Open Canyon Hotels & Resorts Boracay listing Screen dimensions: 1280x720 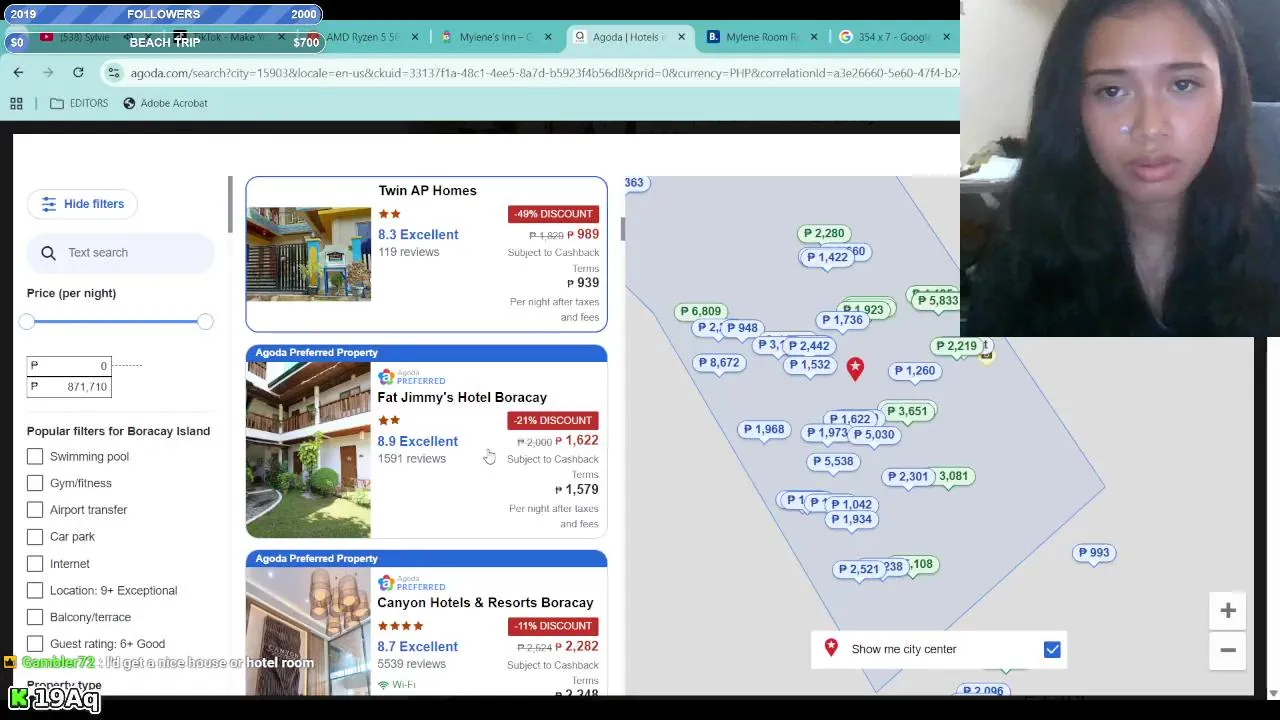[485, 603]
